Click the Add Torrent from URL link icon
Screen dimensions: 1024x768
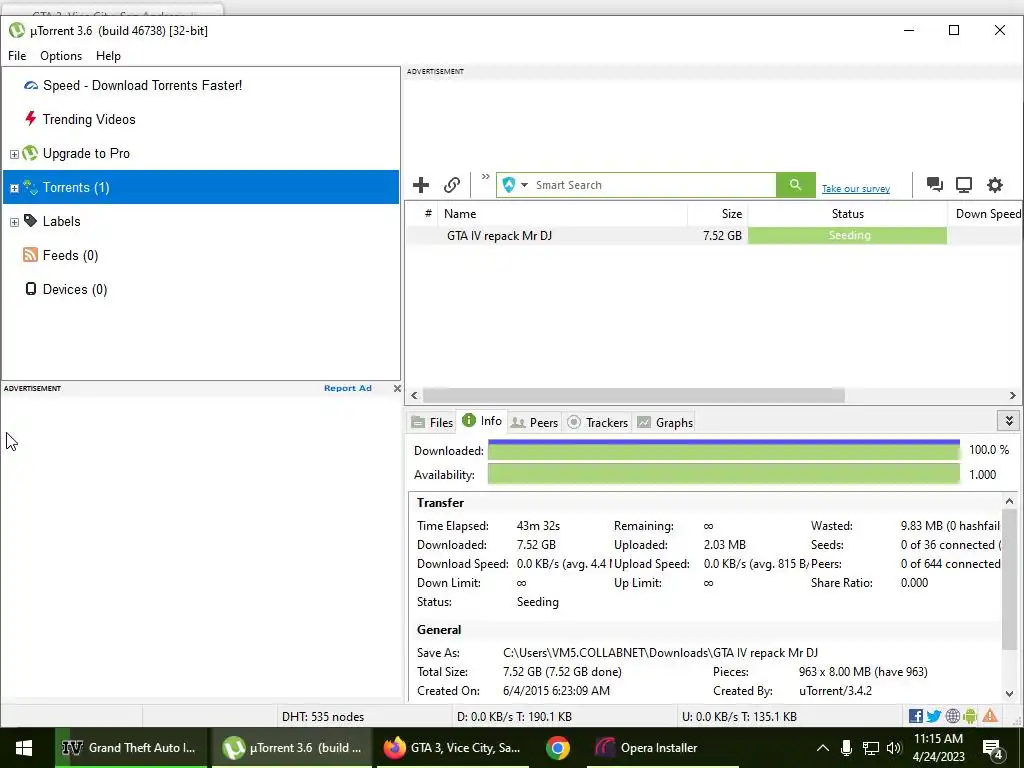coord(452,185)
